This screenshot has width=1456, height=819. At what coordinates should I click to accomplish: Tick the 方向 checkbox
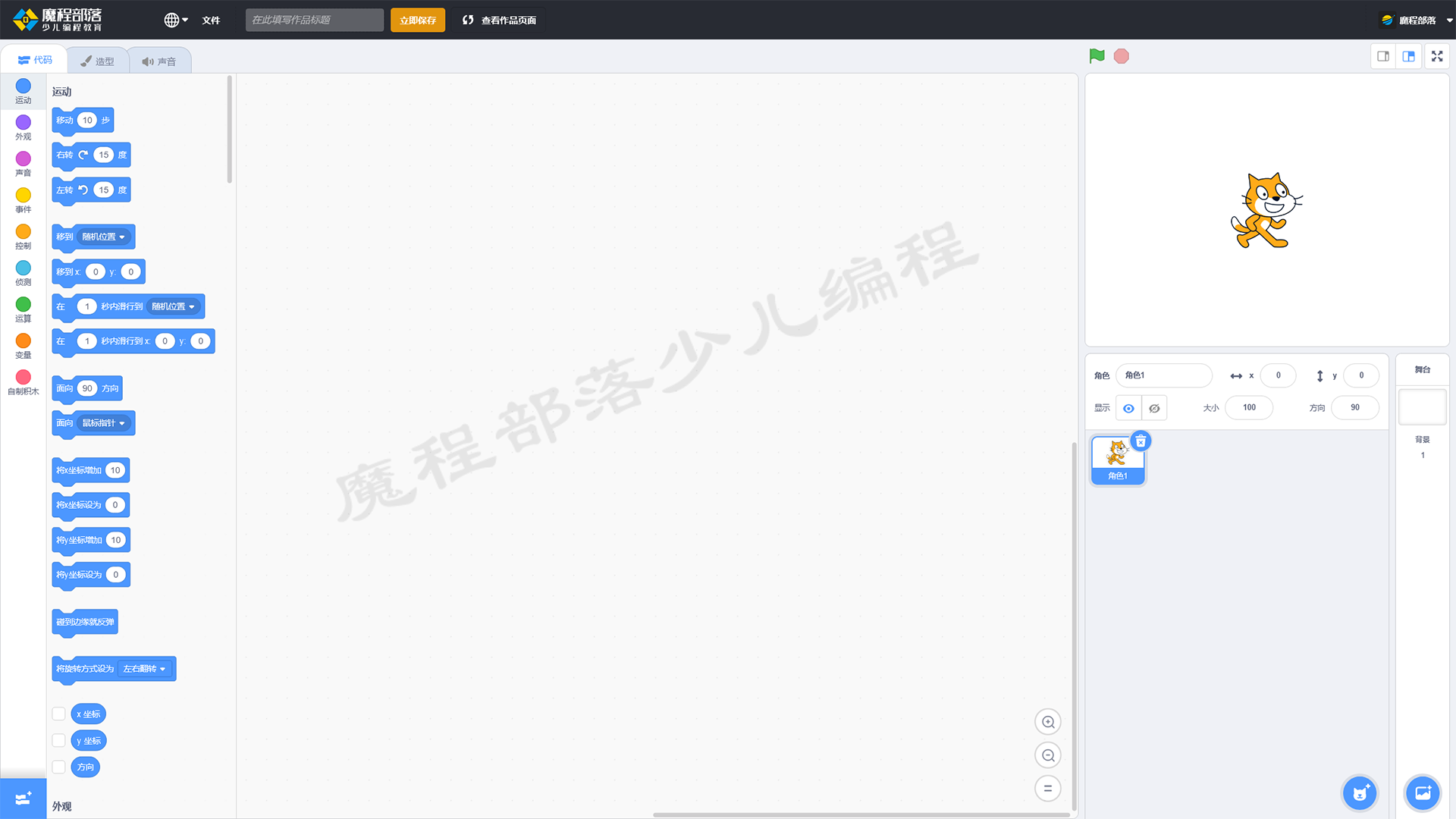[58, 767]
